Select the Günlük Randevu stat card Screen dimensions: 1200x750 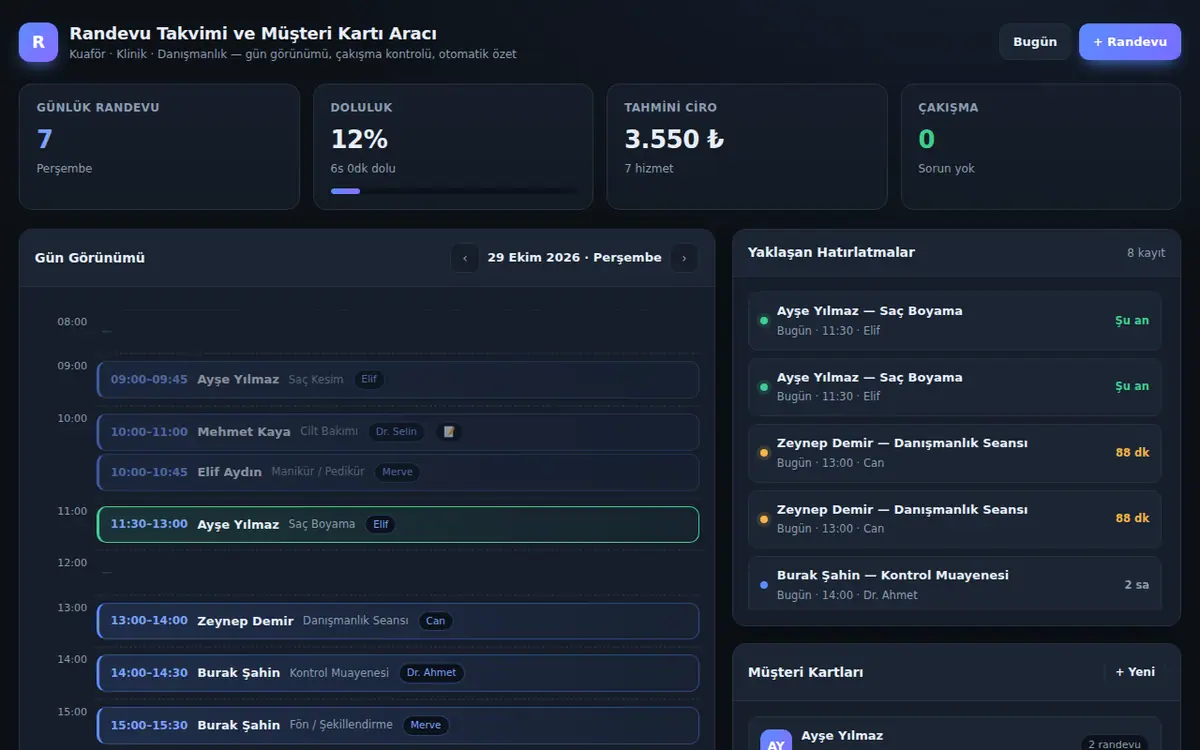click(x=159, y=147)
